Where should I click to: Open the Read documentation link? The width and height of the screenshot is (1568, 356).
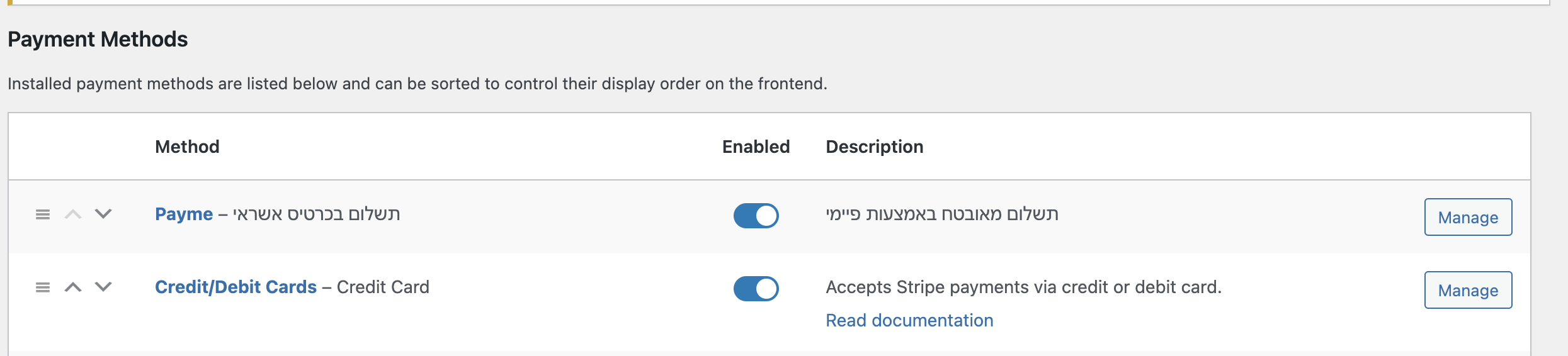point(909,321)
